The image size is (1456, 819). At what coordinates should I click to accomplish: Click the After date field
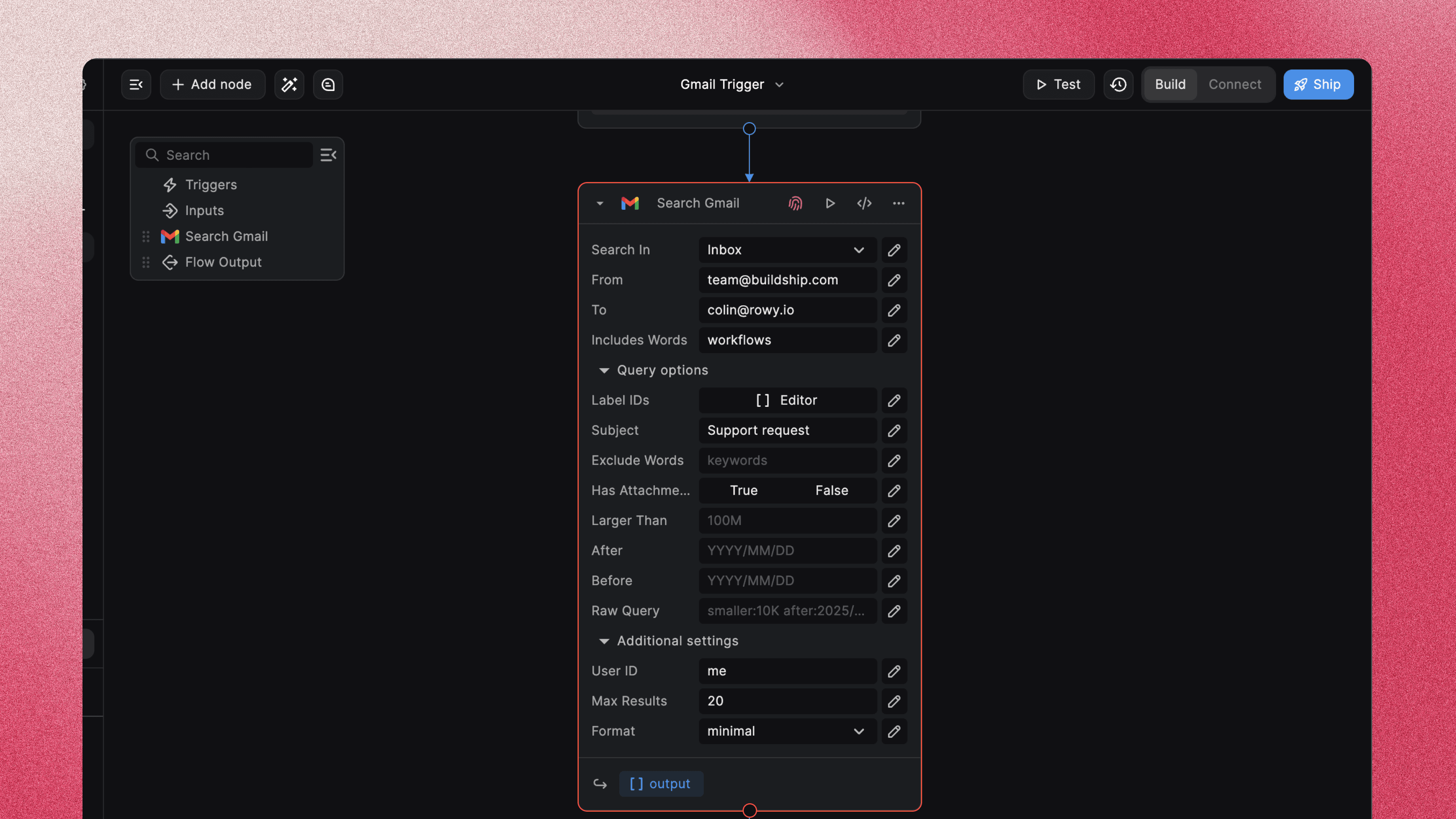787,550
